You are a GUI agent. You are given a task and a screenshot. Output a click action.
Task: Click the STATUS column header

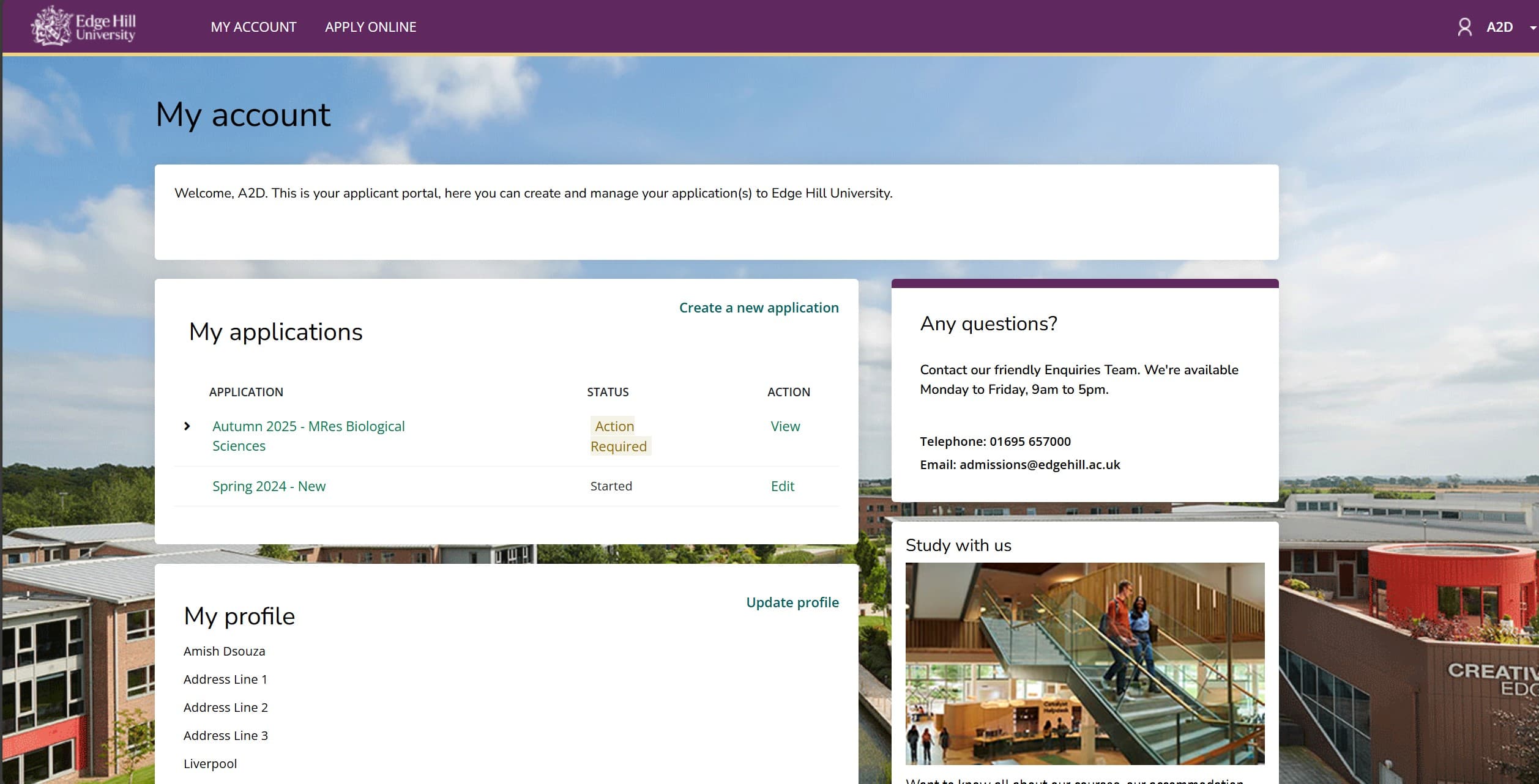608,392
